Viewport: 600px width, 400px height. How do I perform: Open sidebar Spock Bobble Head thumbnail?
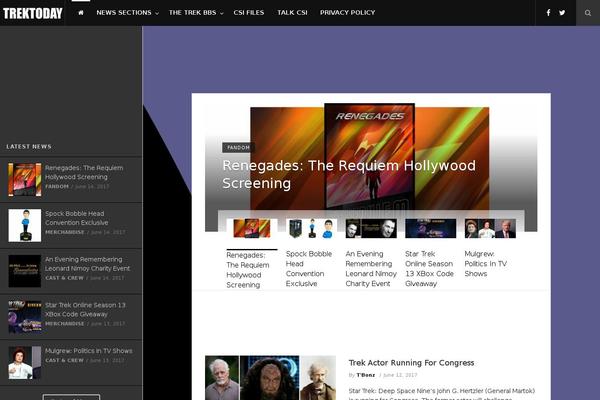click(x=25, y=225)
